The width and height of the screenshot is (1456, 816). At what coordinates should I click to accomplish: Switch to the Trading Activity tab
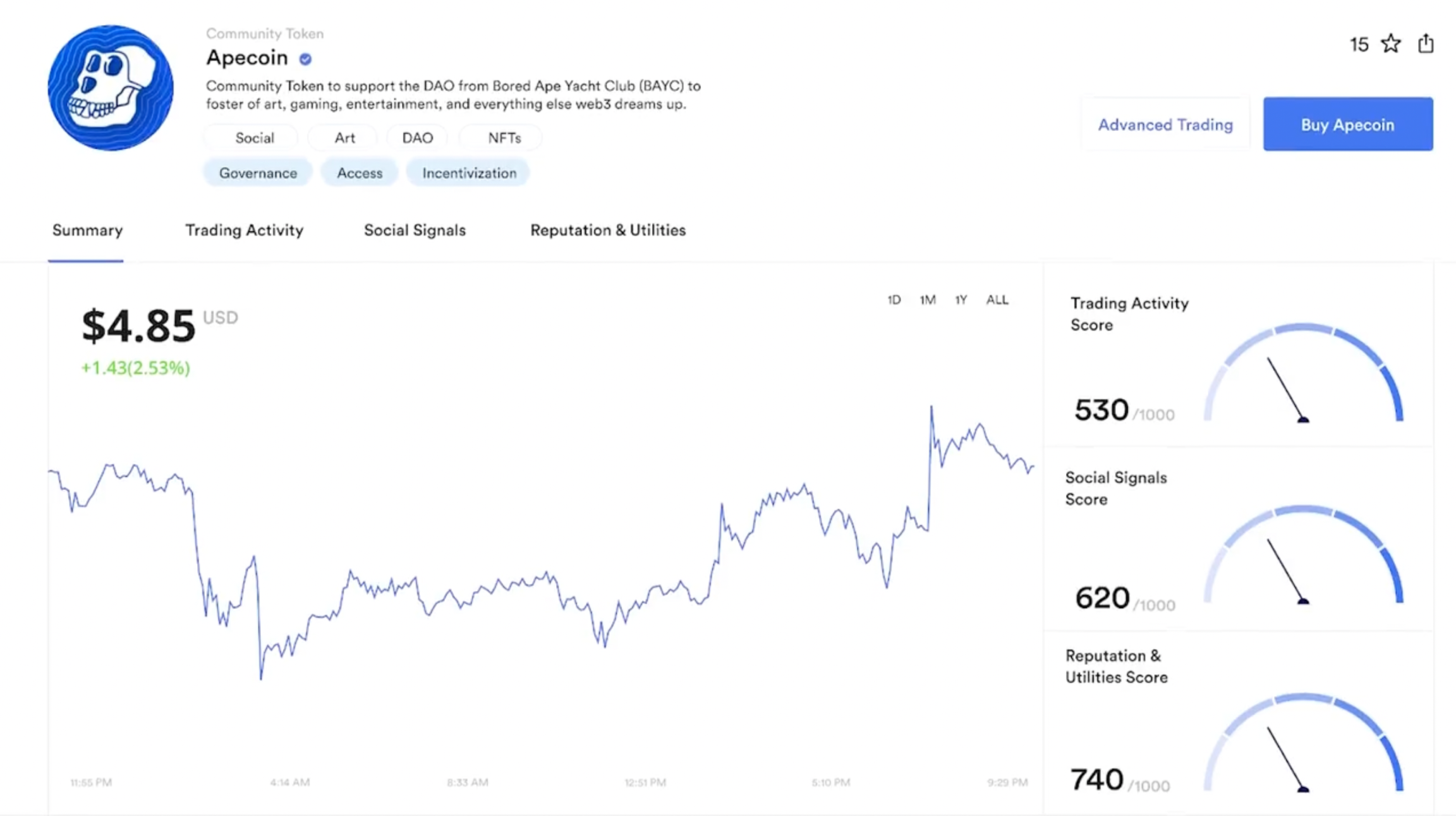(x=244, y=230)
